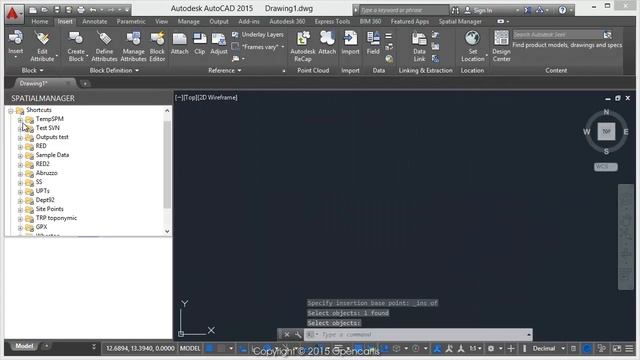Insert a Field

[373, 43]
